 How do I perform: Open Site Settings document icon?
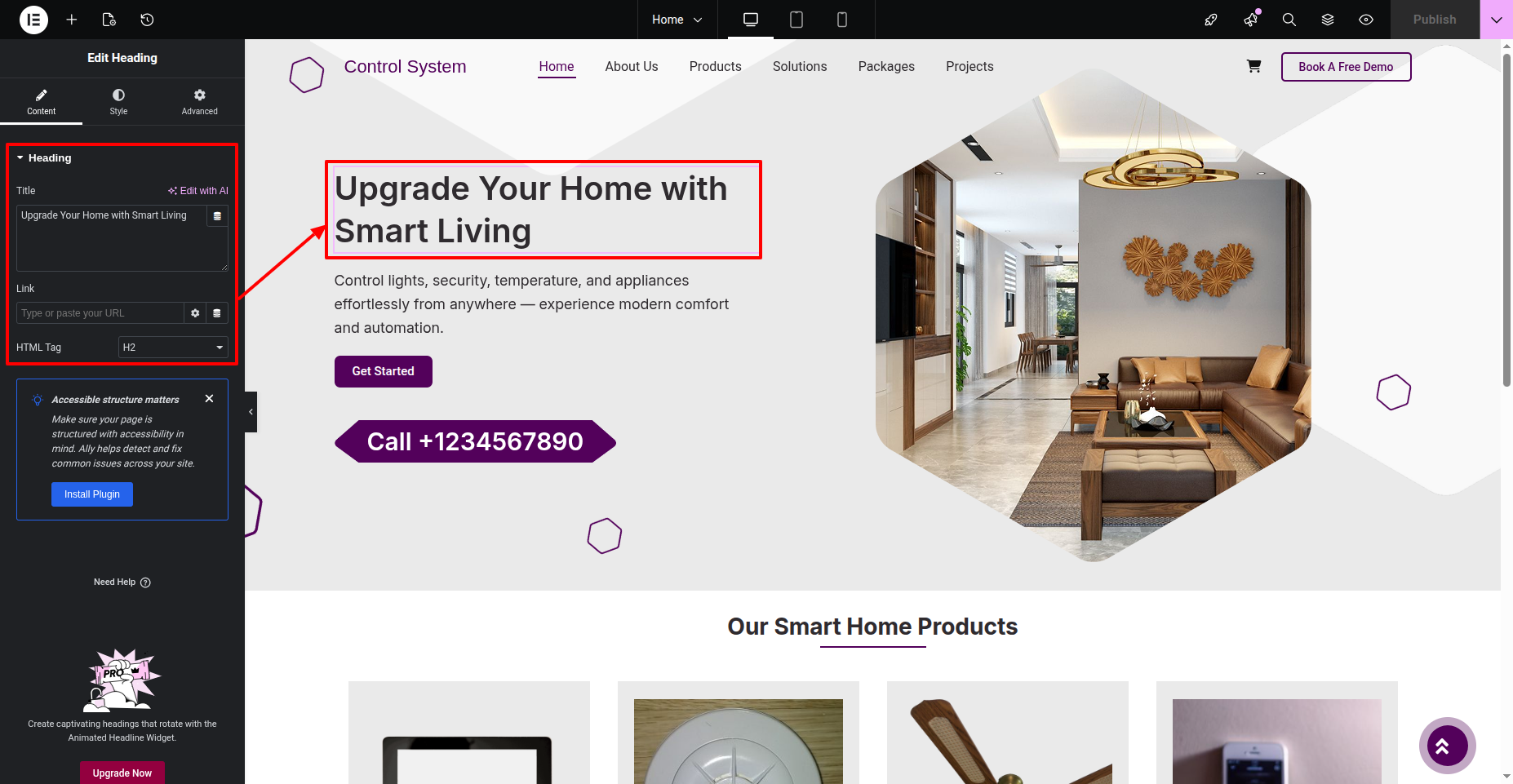click(x=109, y=20)
